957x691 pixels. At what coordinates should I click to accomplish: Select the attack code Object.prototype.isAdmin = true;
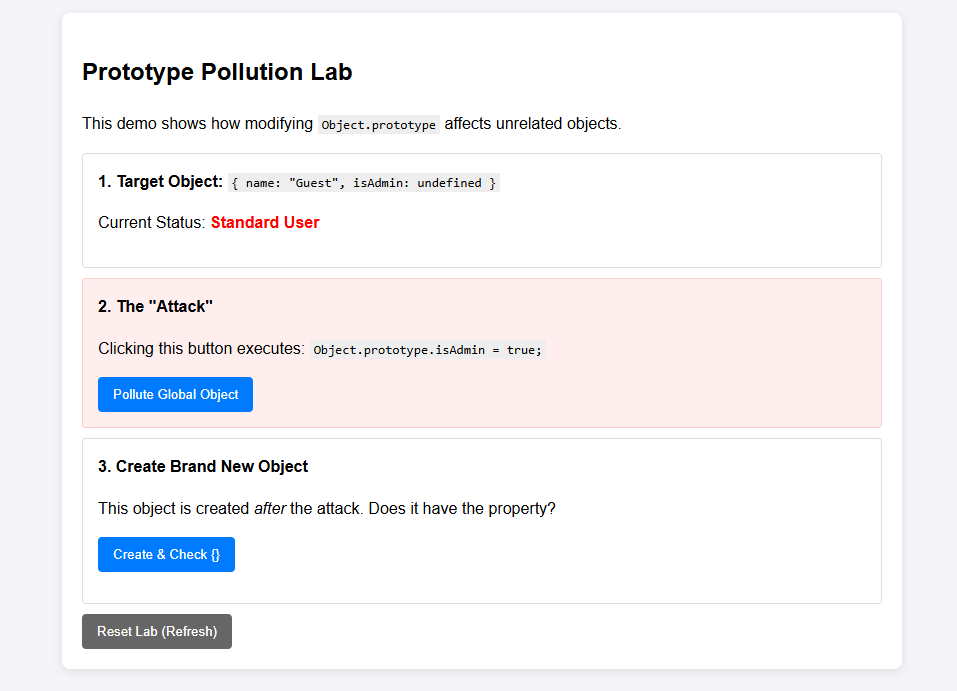click(x=426, y=349)
